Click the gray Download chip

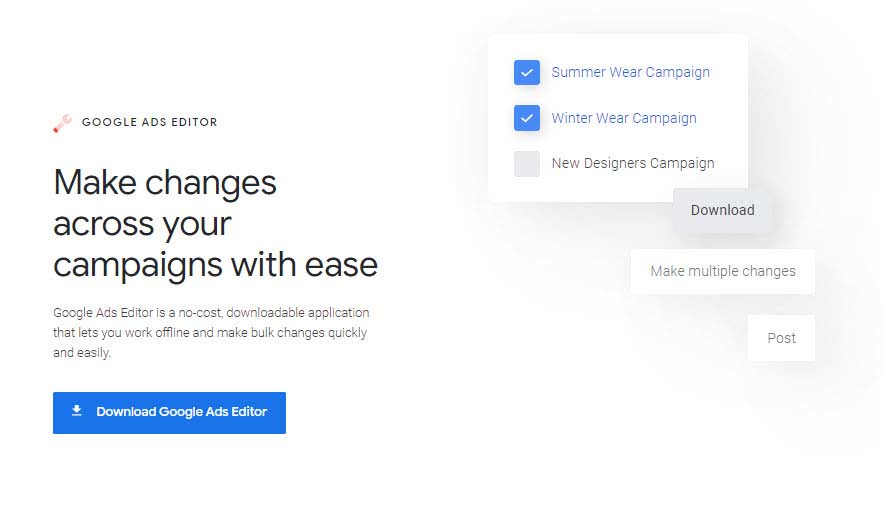pyautogui.click(x=722, y=210)
